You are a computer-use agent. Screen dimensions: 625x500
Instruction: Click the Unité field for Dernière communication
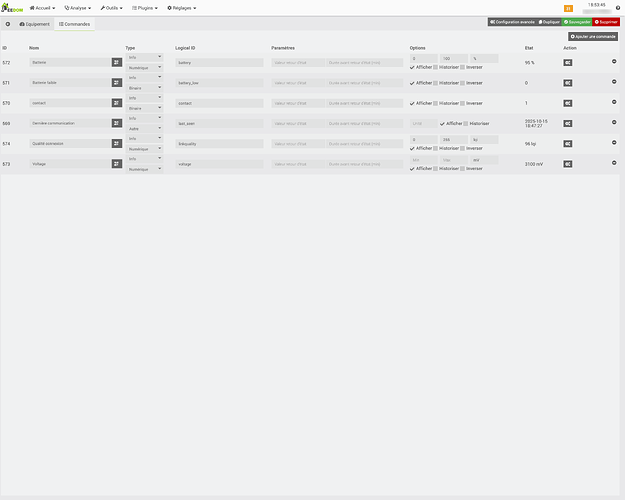pos(423,124)
